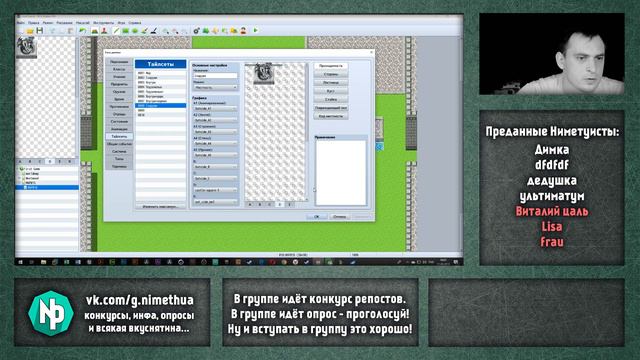Open the Игра menu
This screenshot has width=640, height=360.
[x=121, y=23]
